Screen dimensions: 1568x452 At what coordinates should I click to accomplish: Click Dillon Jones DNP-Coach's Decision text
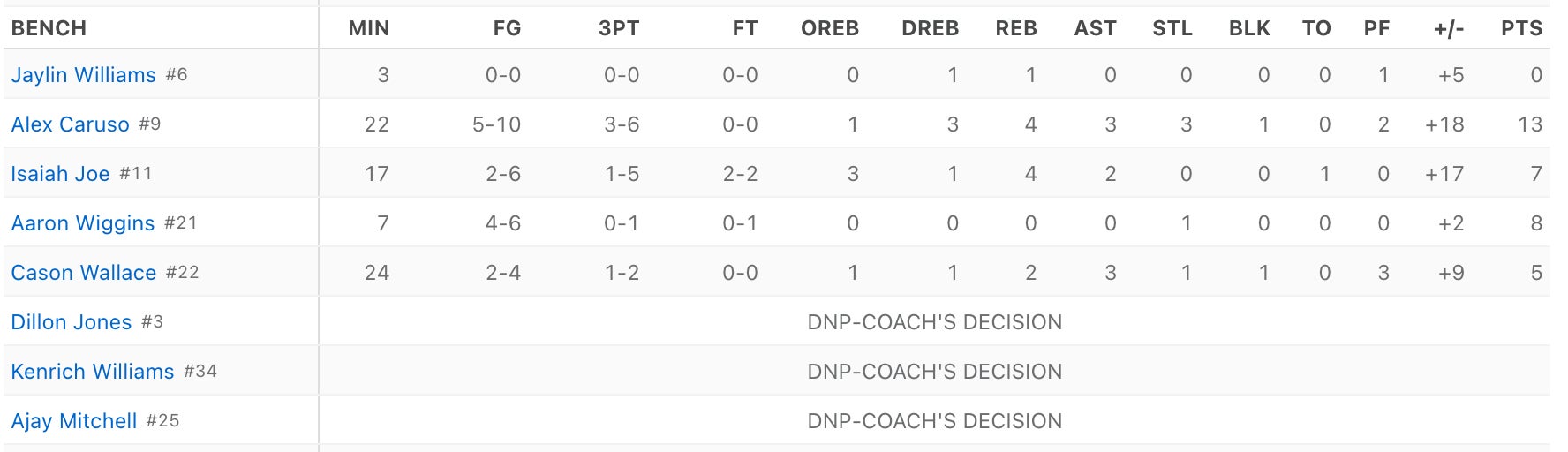pyautogui.click(x=934, y=322)
